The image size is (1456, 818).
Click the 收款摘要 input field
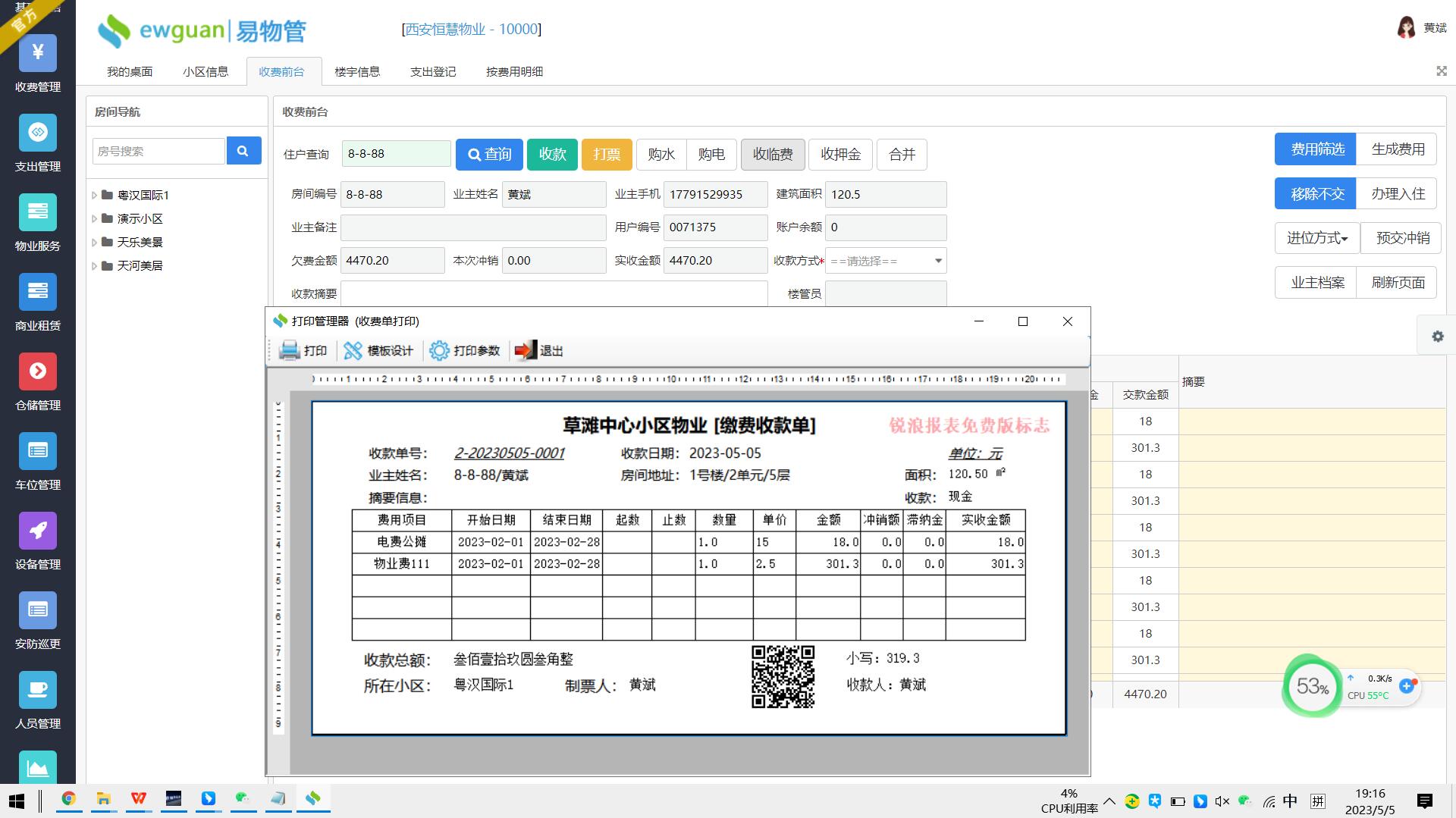(x=554, y=293)
